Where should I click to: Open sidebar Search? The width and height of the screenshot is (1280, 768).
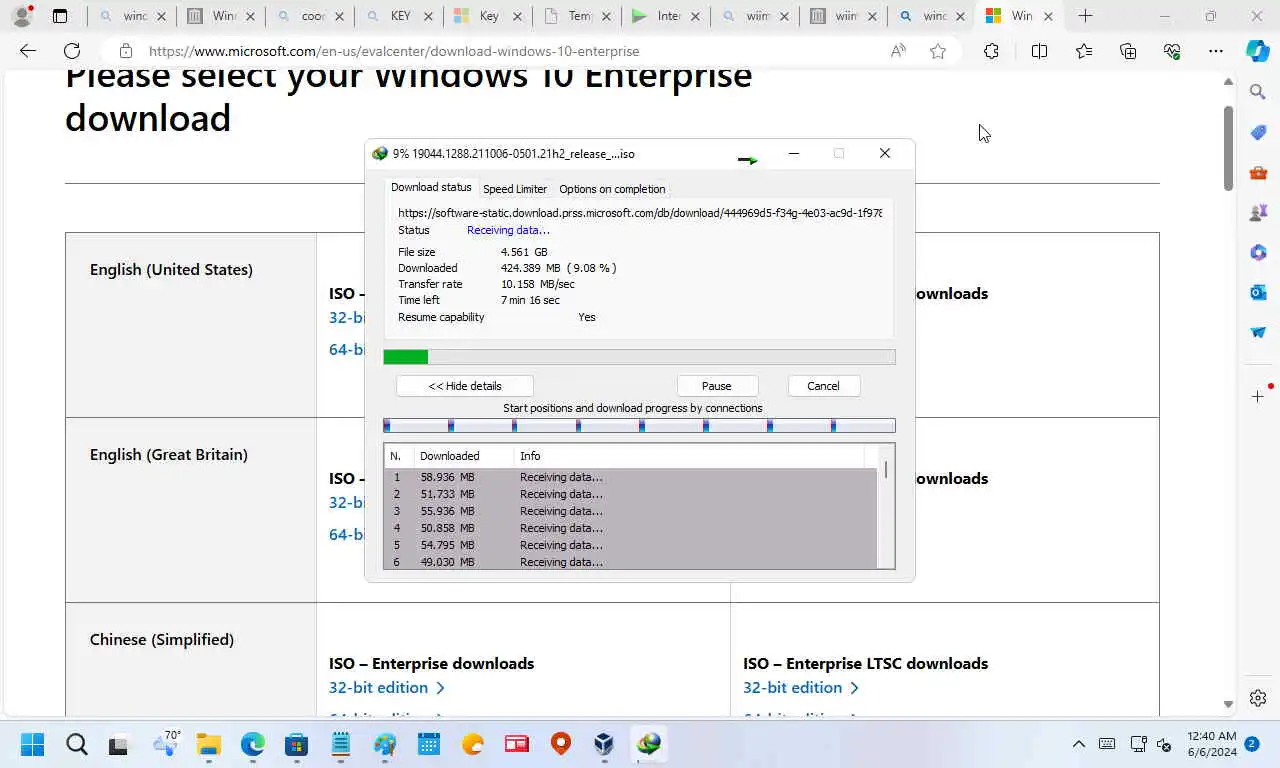[1258, 92]
